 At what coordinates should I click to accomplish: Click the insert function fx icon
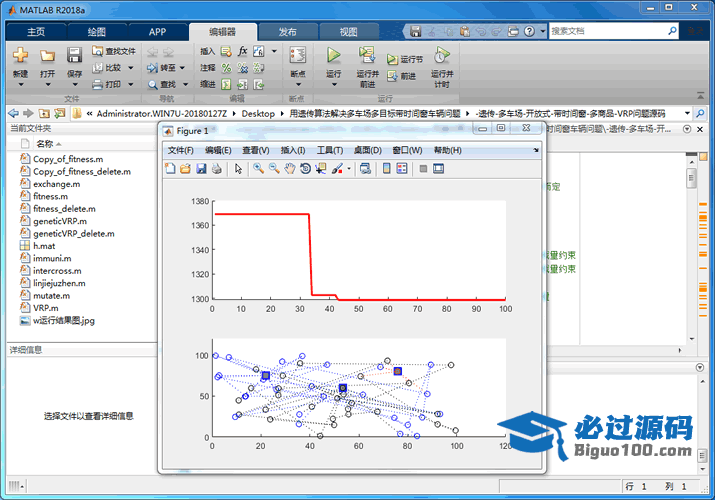[243, 51]
